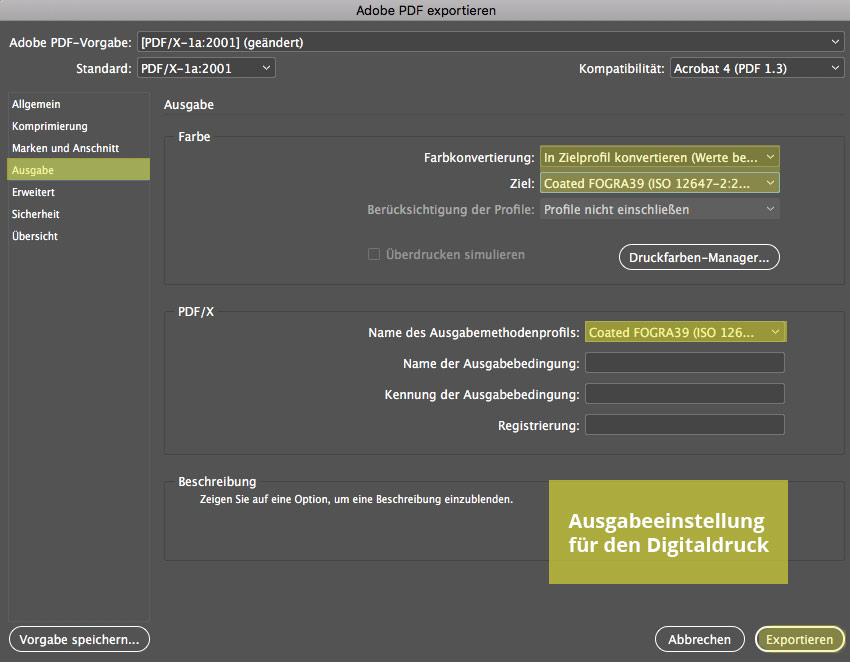Click the Abbrechen button

coord(699,639)
